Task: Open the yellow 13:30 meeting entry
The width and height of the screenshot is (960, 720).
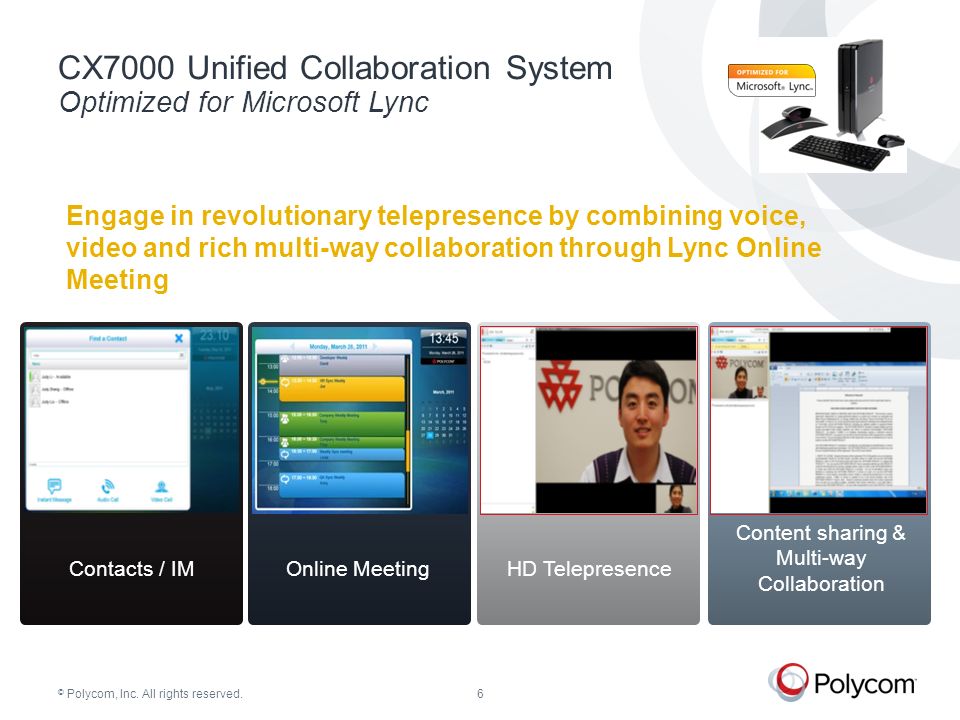Action: [342, 389]
